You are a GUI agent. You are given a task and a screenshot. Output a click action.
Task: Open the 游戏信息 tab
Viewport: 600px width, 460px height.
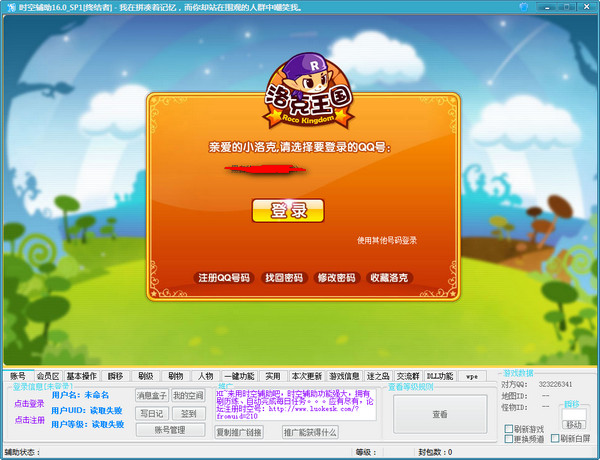[x=344, y=376]
